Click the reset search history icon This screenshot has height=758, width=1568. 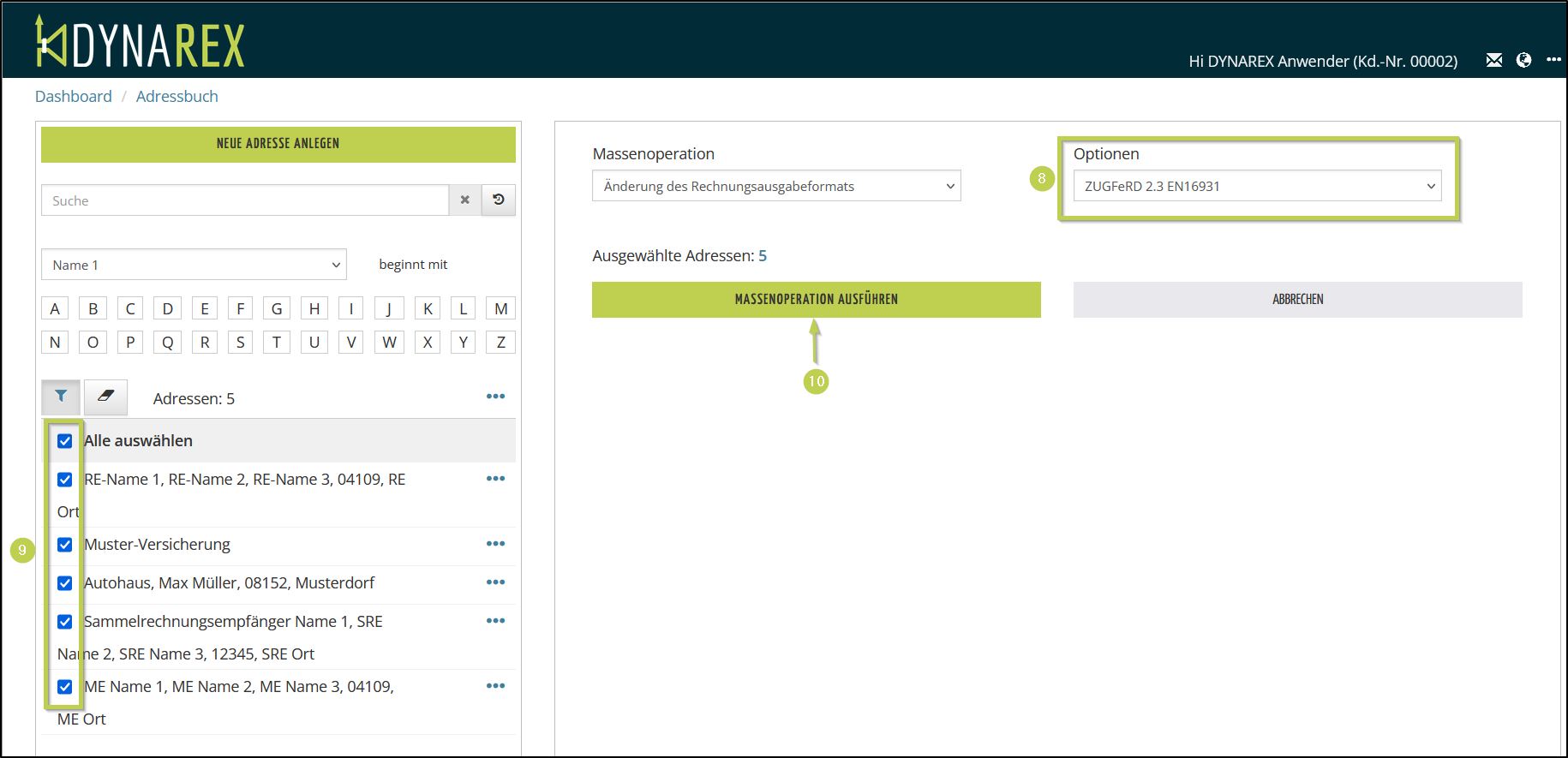(499, 200)
